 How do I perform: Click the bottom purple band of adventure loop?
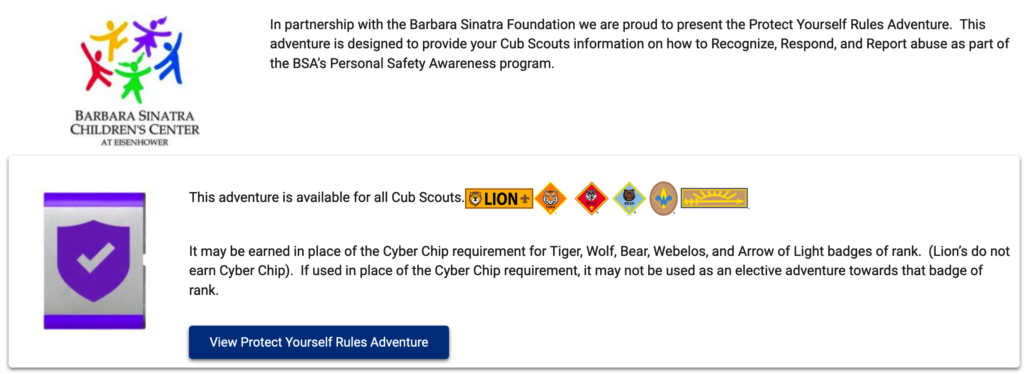coord(94,320)
